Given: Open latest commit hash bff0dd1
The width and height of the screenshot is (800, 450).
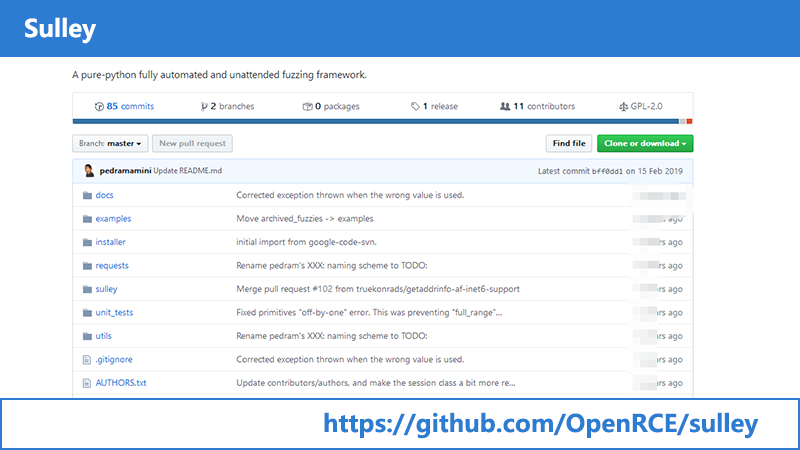Looking at the screenshot, I should tap(607, 171).
